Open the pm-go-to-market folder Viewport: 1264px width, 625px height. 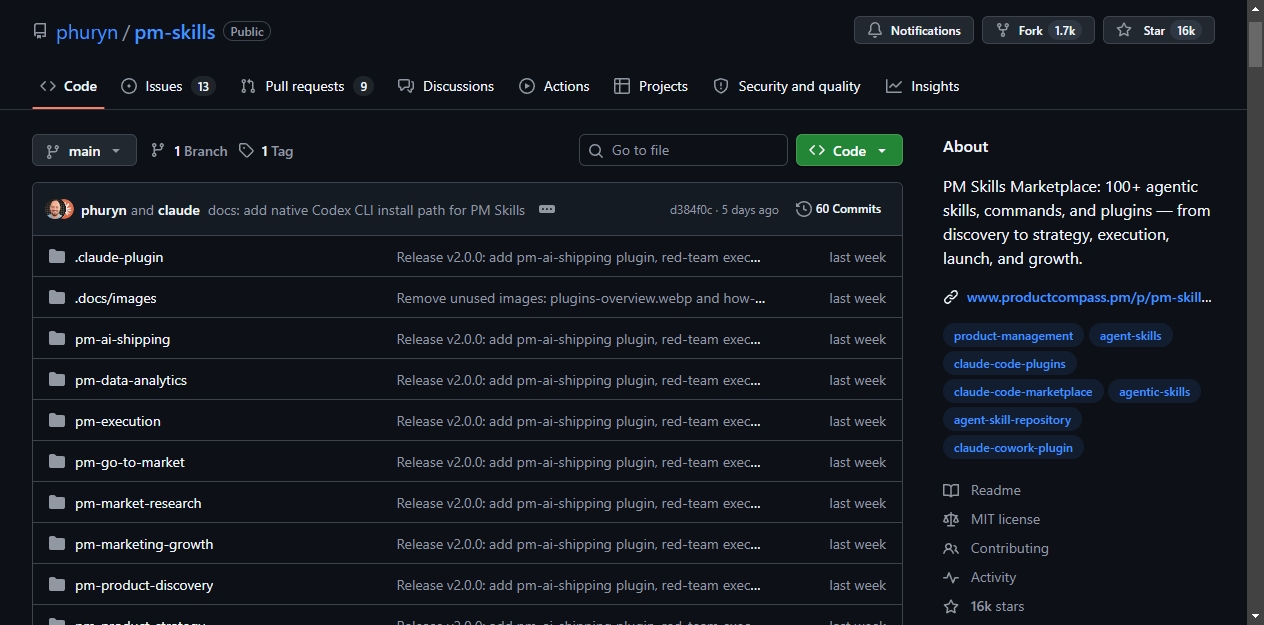click(130, 462)
